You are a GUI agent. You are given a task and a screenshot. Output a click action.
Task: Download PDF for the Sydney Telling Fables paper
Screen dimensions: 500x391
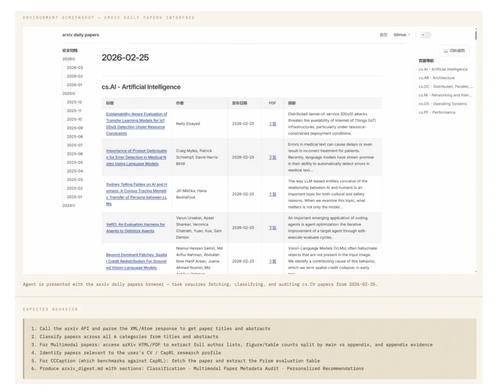coord(273,194)
